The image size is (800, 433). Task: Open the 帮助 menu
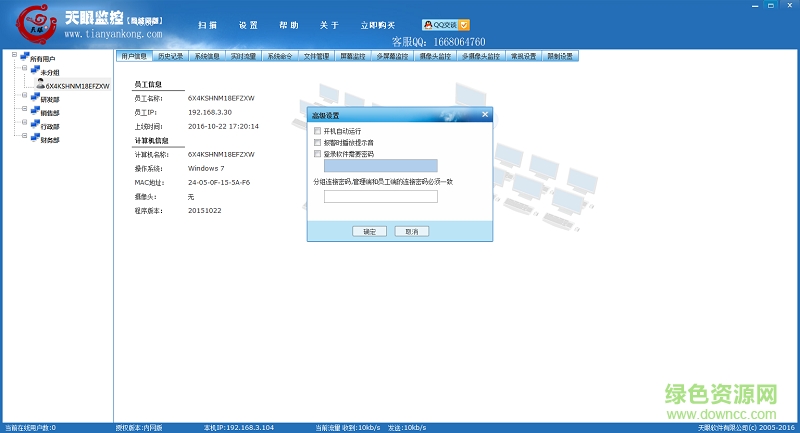[289, 25]
